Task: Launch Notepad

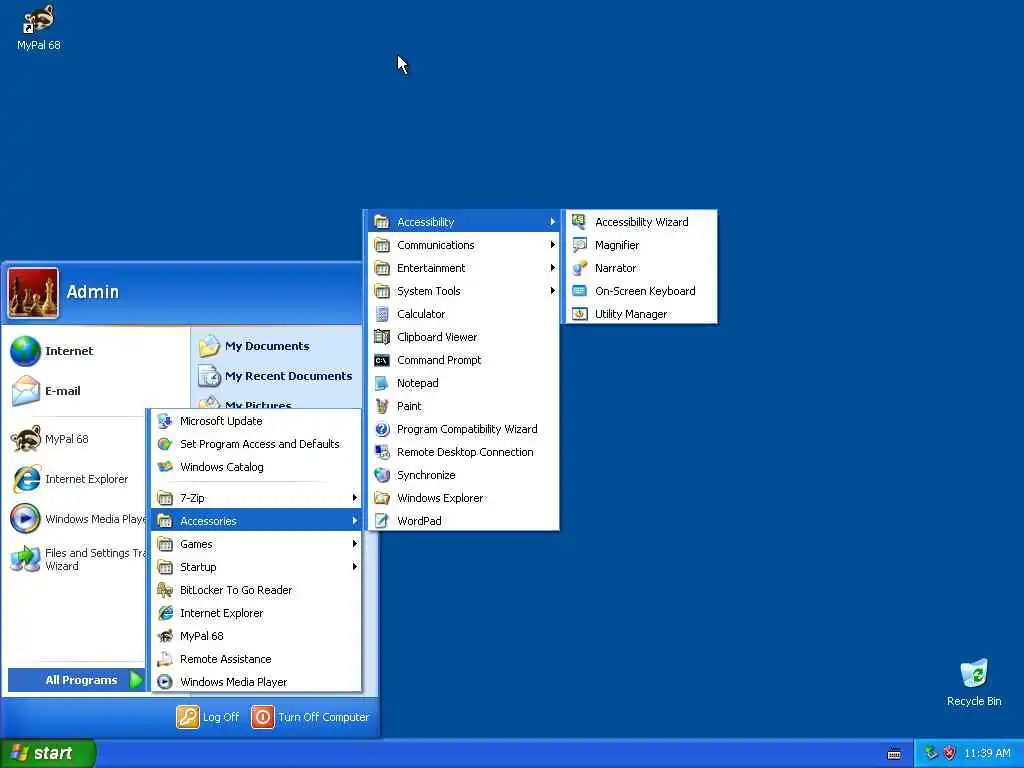Action: 463,383
